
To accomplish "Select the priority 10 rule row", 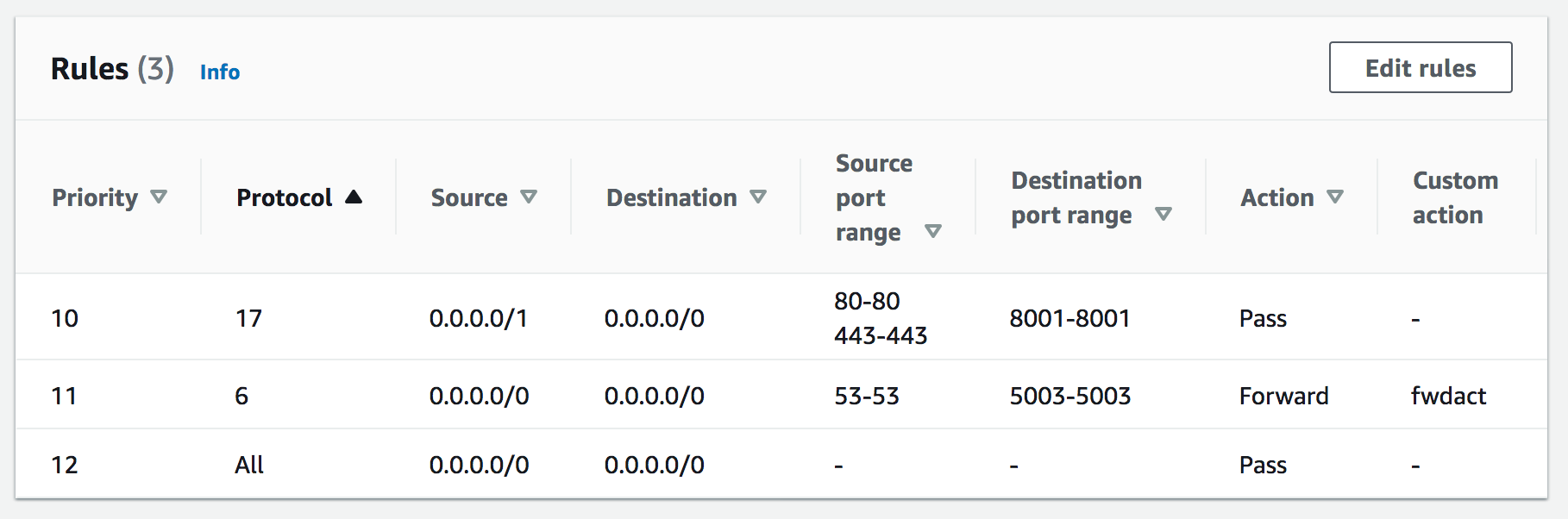I will (x=66, y=318).
